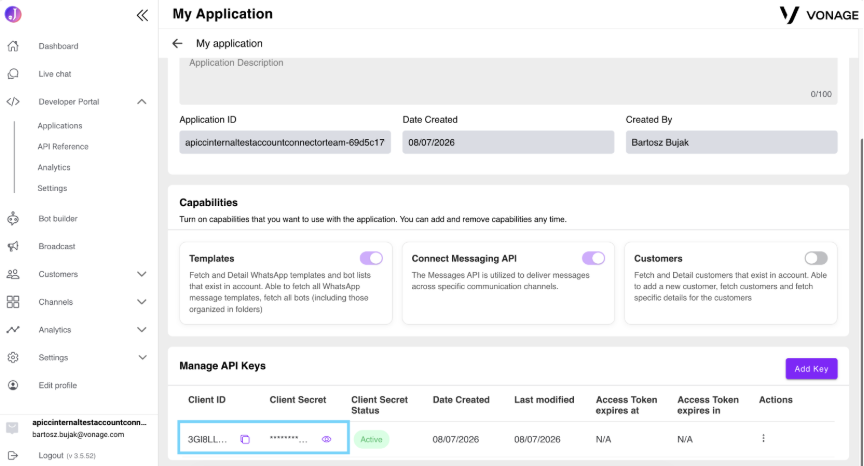Enable the Customers capability toggle

pos(816,258)
